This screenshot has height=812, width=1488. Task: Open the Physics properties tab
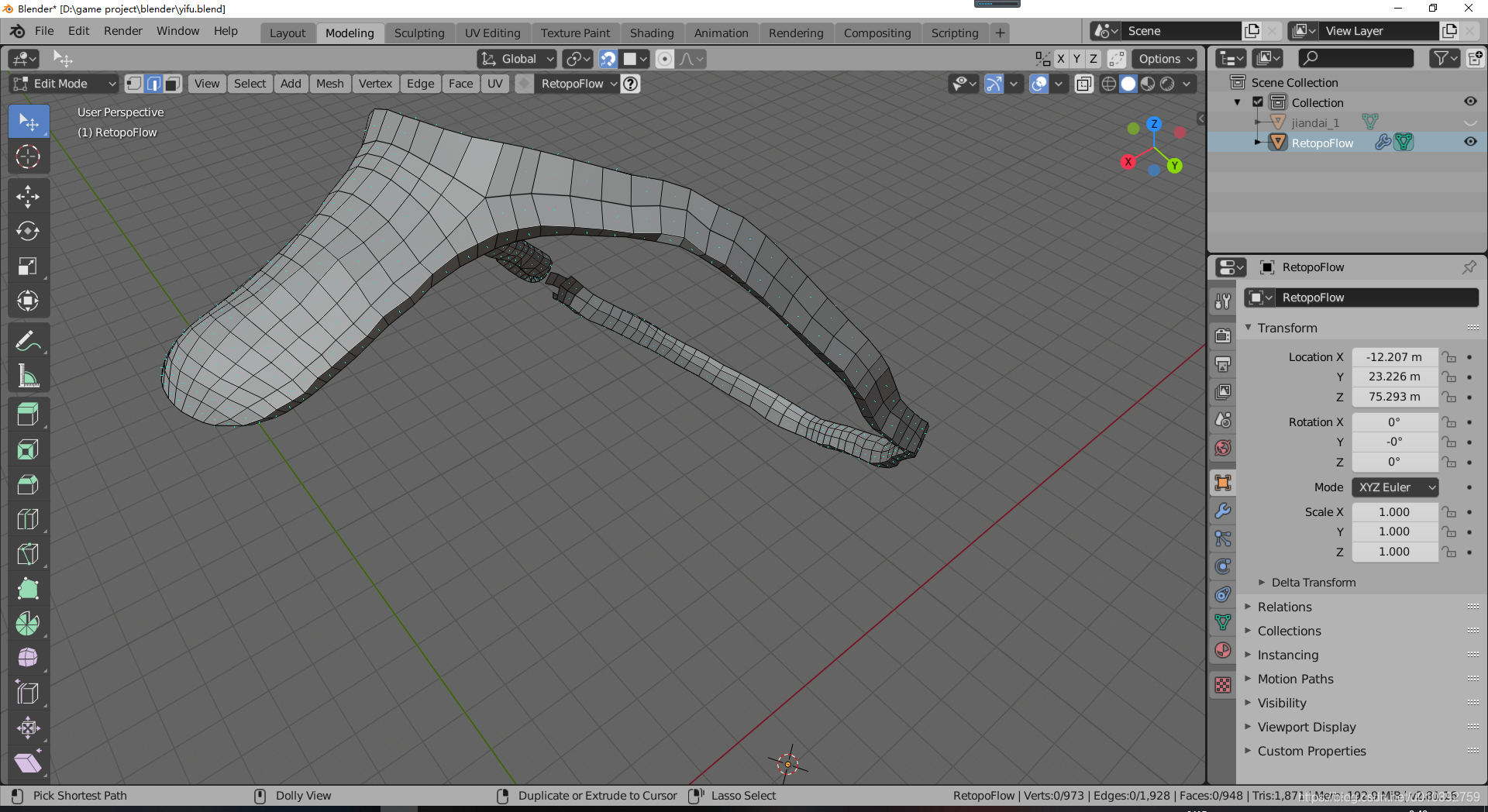(1223, 566)
